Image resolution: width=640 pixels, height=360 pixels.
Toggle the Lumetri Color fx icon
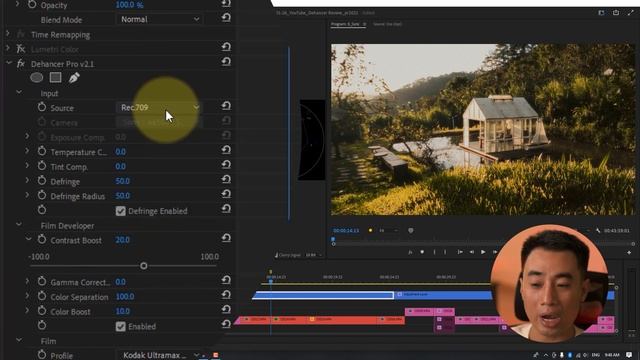click(21, 49)
